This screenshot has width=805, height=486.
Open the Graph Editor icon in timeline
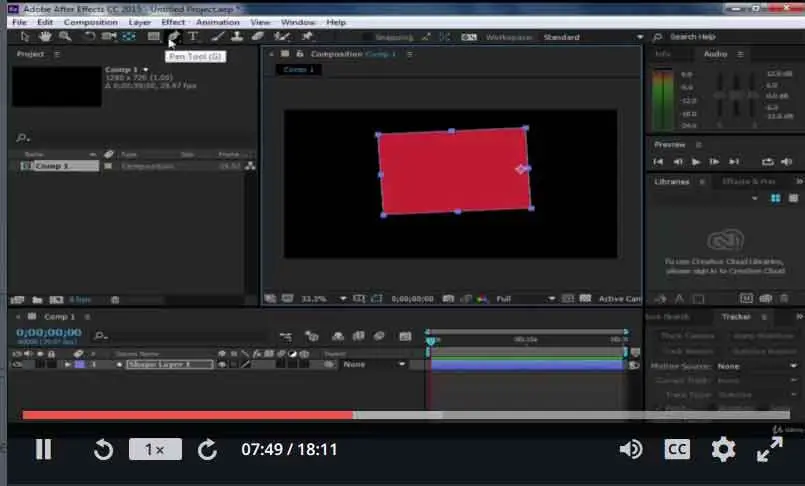click(x=406, y=337)
